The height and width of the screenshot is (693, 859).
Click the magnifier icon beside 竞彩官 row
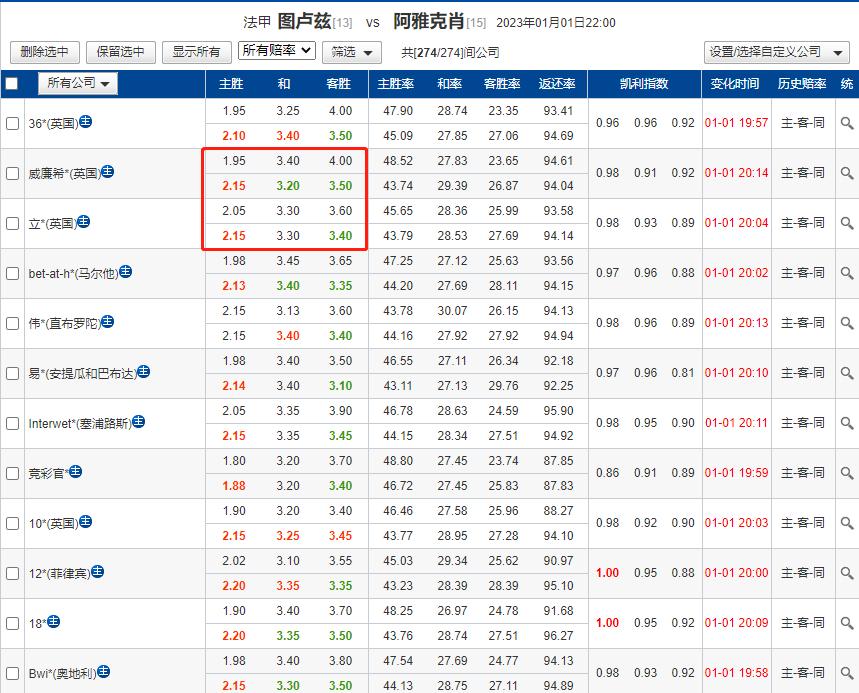845,473
